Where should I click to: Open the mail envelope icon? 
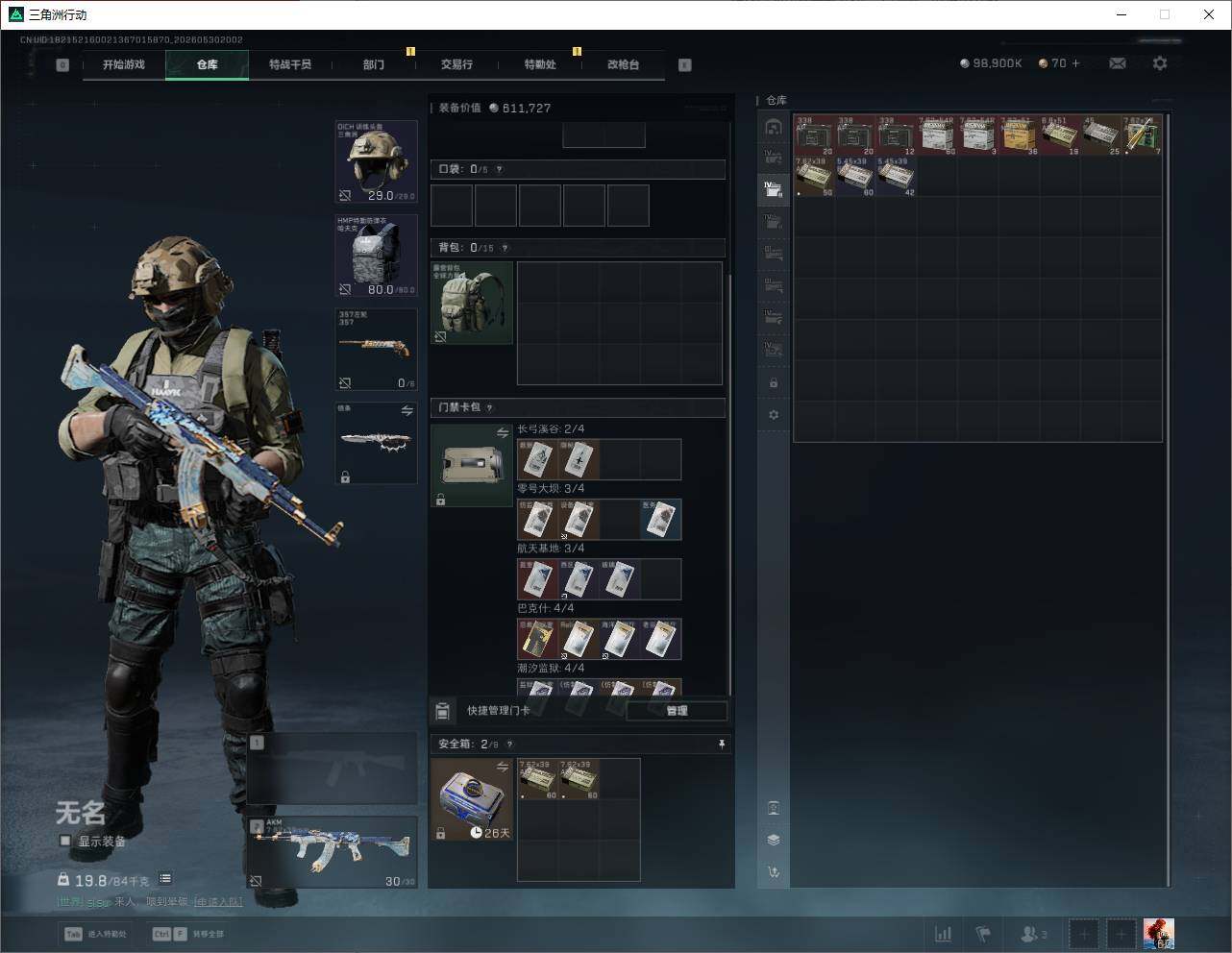coord(1118,63)
